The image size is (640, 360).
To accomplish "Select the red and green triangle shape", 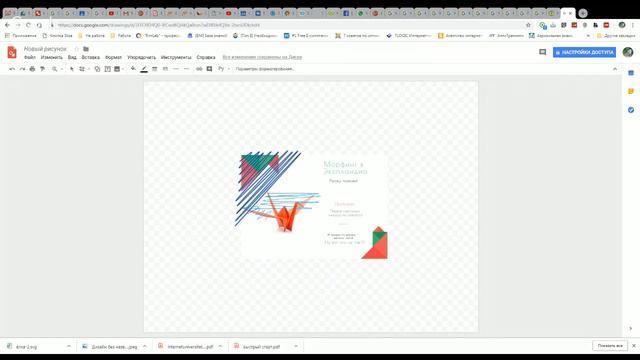I will click(x=375, y=243).
